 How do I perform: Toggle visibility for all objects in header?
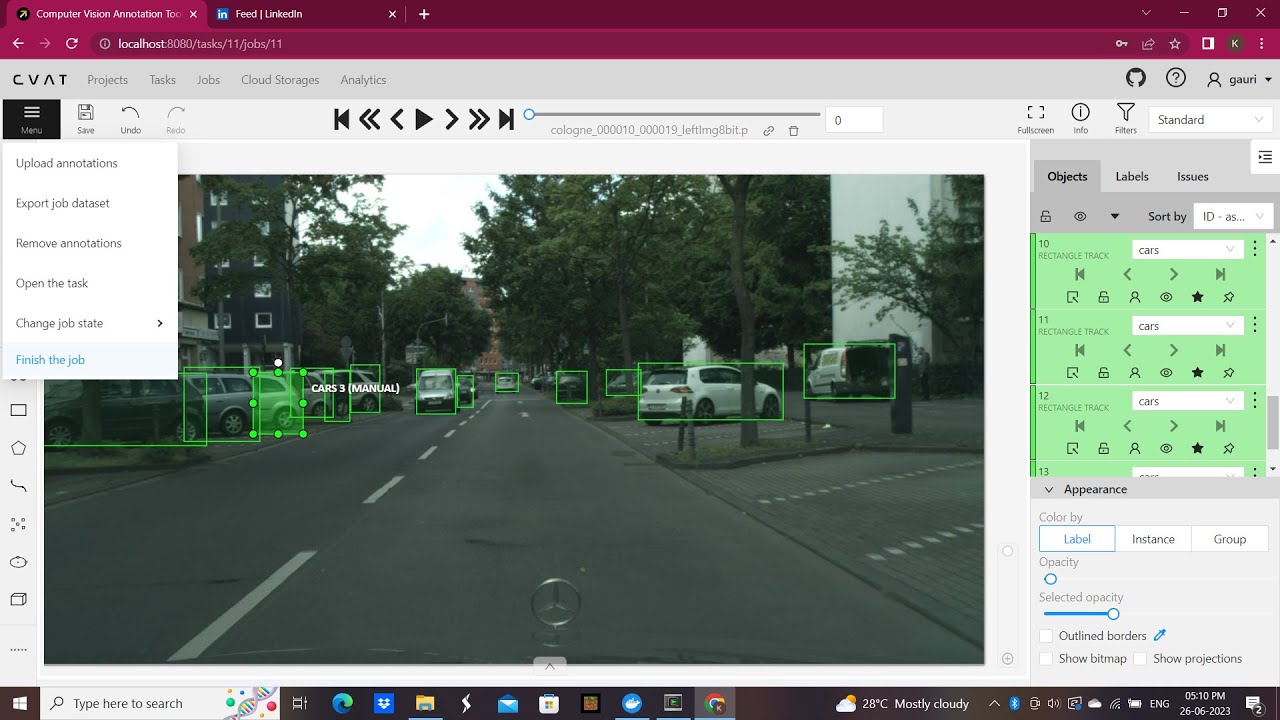point(1080,216)
